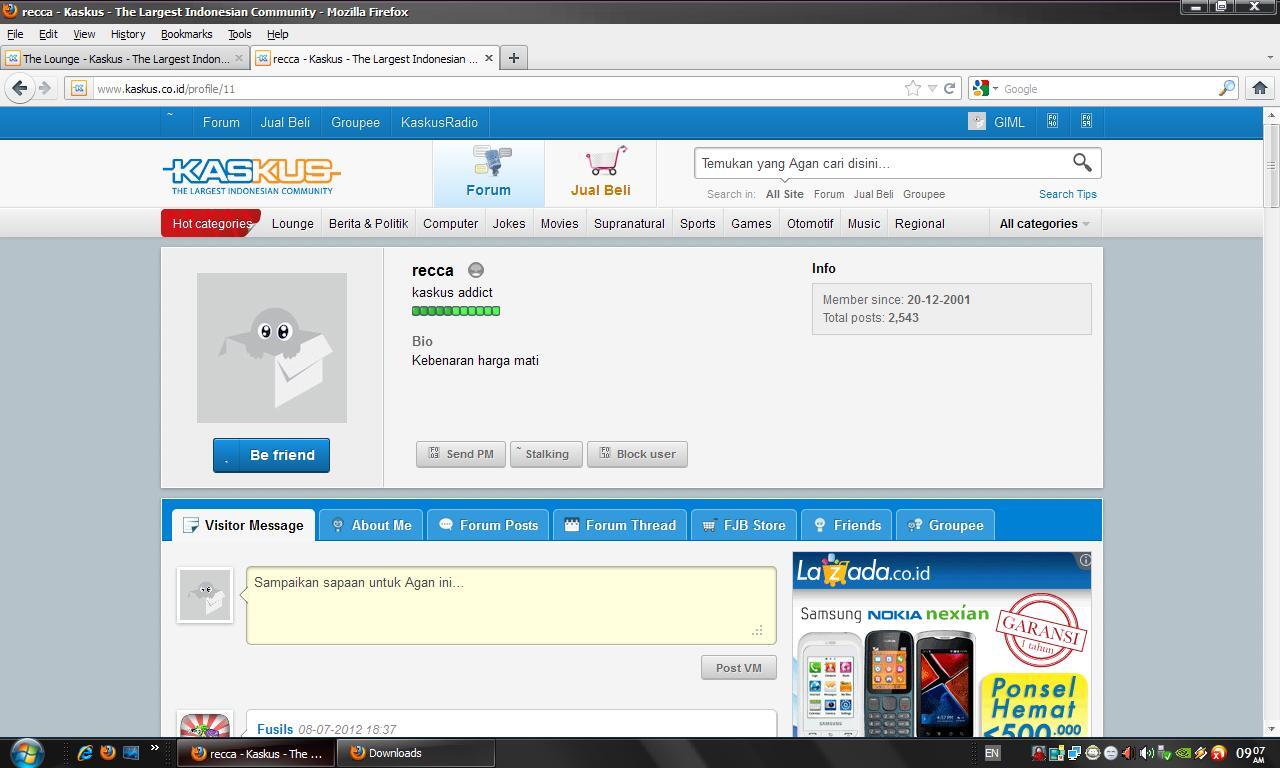Close the recca profile tab
The image size is (1280, 768).
[488, 58]
